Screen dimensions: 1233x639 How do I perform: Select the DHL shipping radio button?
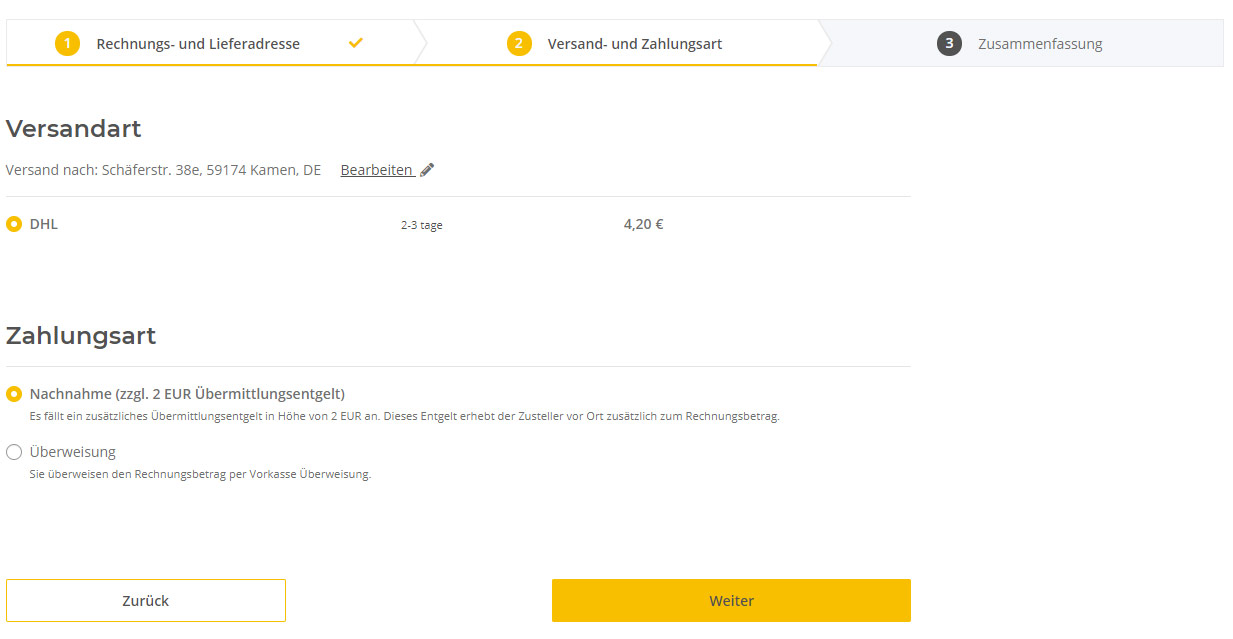[x=14, y=224]
